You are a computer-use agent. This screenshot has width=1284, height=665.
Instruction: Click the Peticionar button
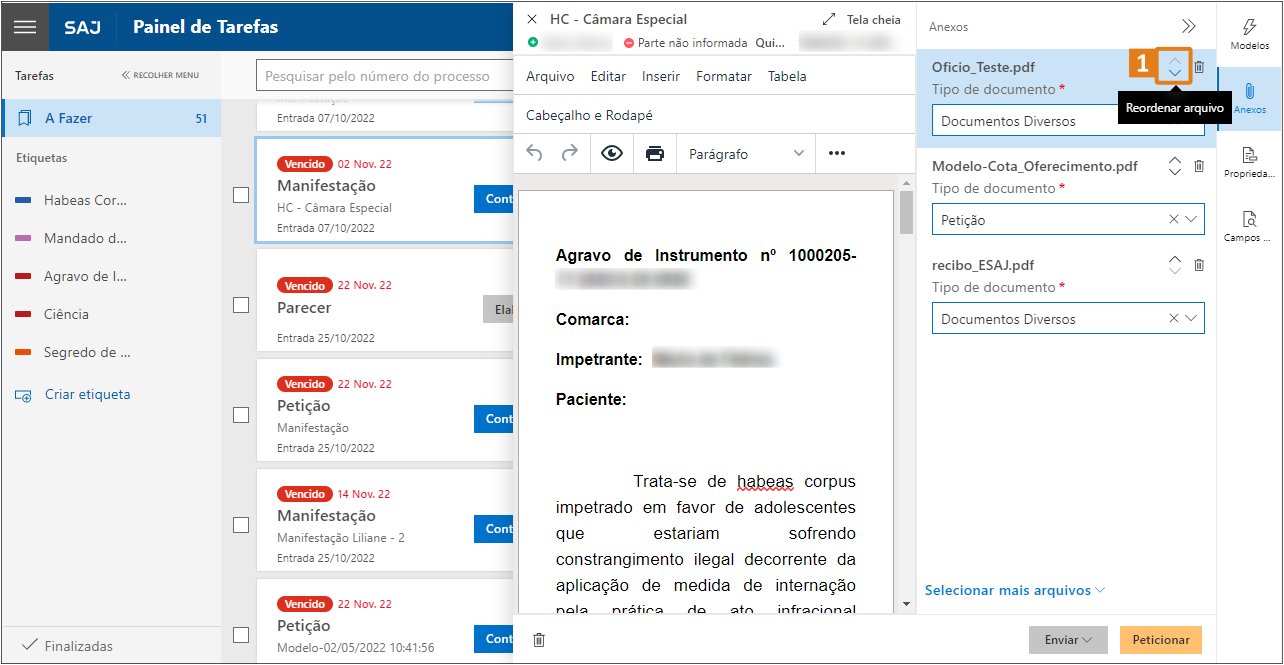pos(1160,639)
